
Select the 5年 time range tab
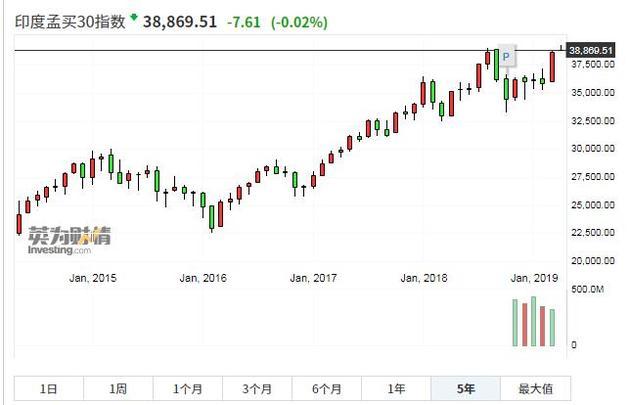tap(466, 389)
